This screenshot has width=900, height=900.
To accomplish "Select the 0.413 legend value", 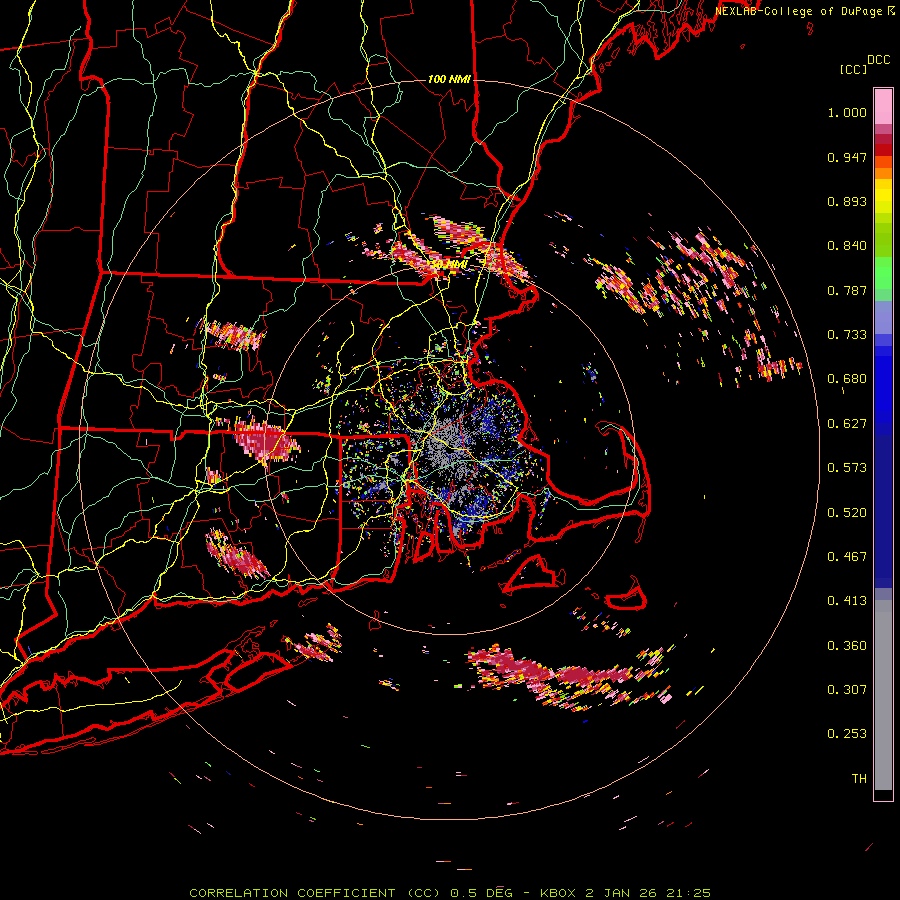I will [847, 601].
